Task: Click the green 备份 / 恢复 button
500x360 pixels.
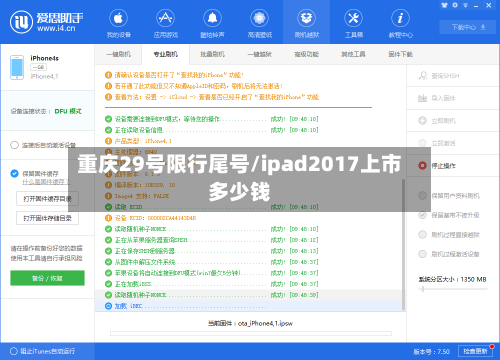Action: (47, 278)
